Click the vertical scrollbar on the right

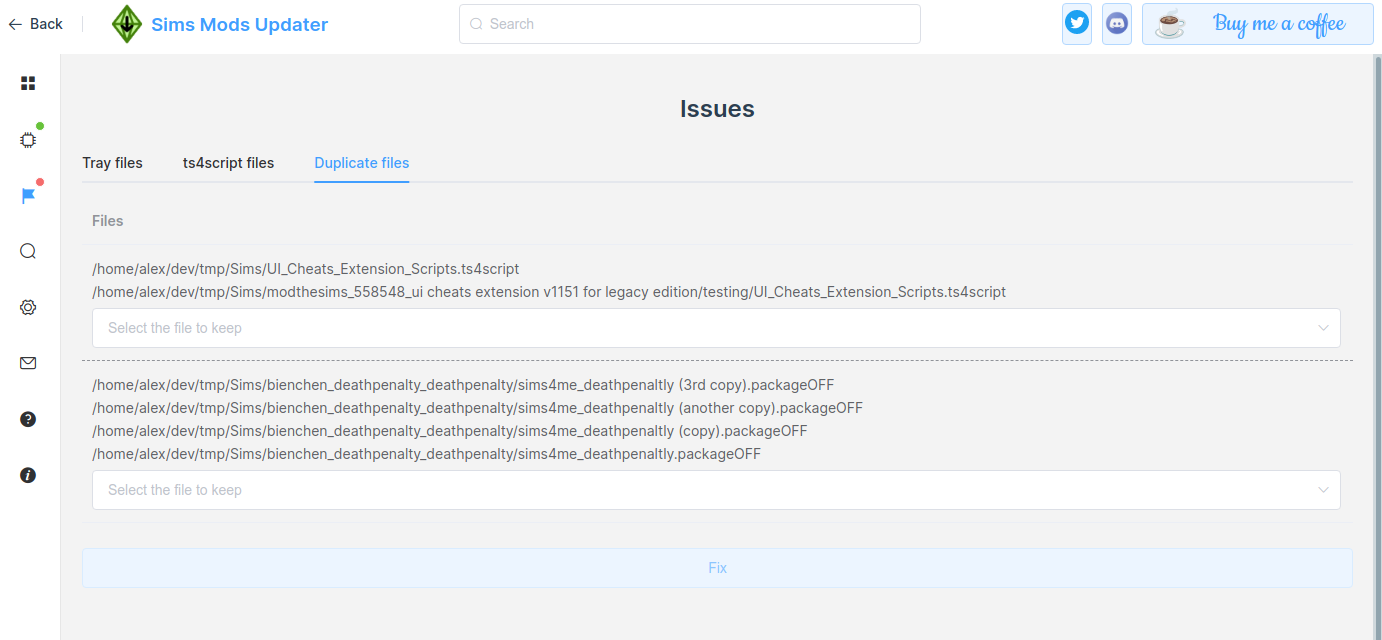[1377, 347]
